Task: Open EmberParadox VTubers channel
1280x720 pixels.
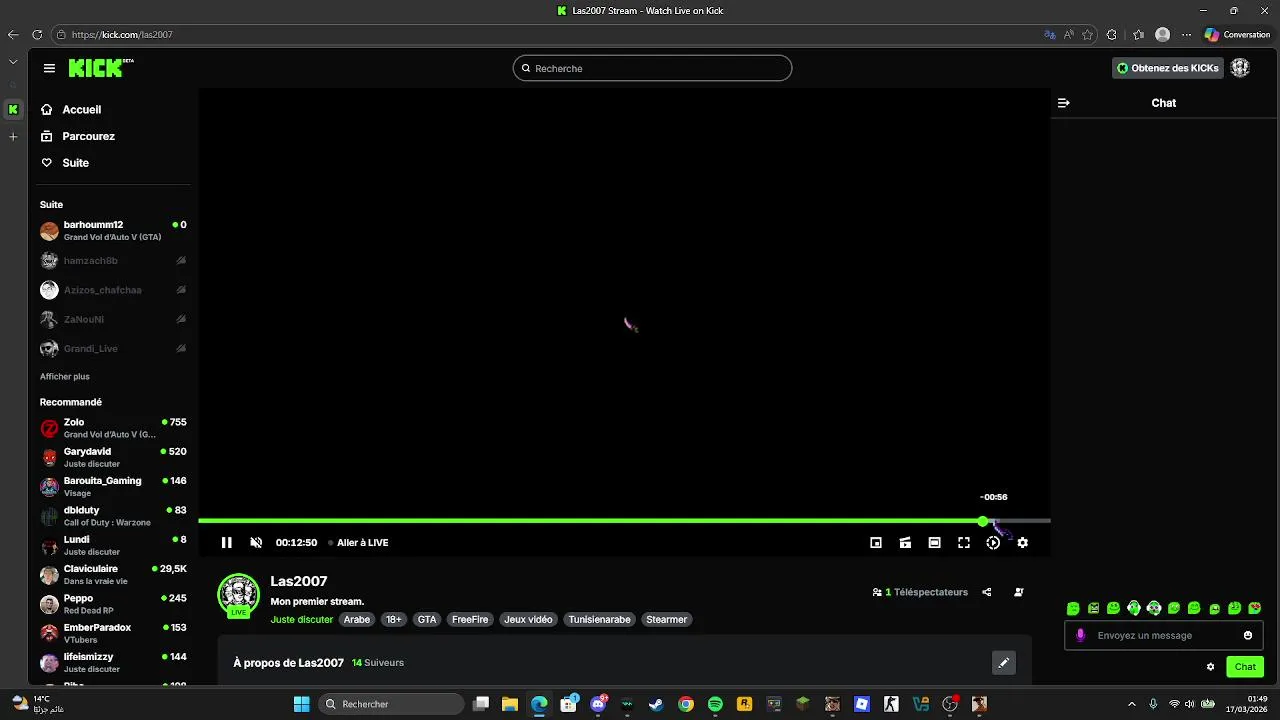Action: [113, 633]
